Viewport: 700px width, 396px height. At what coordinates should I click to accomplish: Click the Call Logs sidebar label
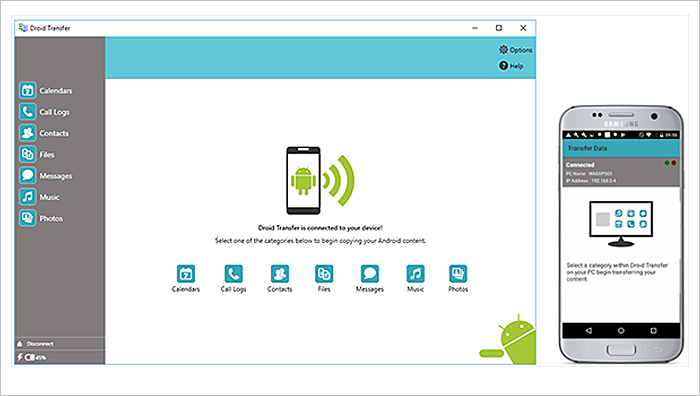point(54,112)
